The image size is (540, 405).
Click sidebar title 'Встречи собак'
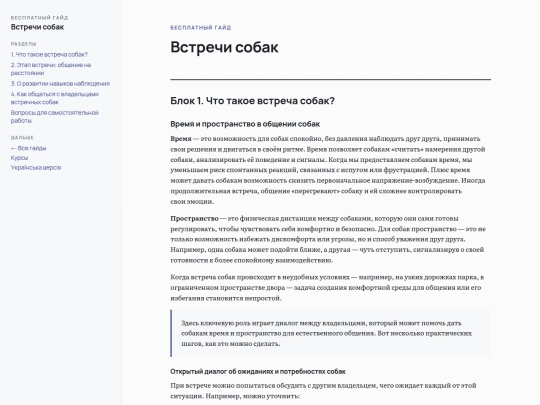[37, 27]
